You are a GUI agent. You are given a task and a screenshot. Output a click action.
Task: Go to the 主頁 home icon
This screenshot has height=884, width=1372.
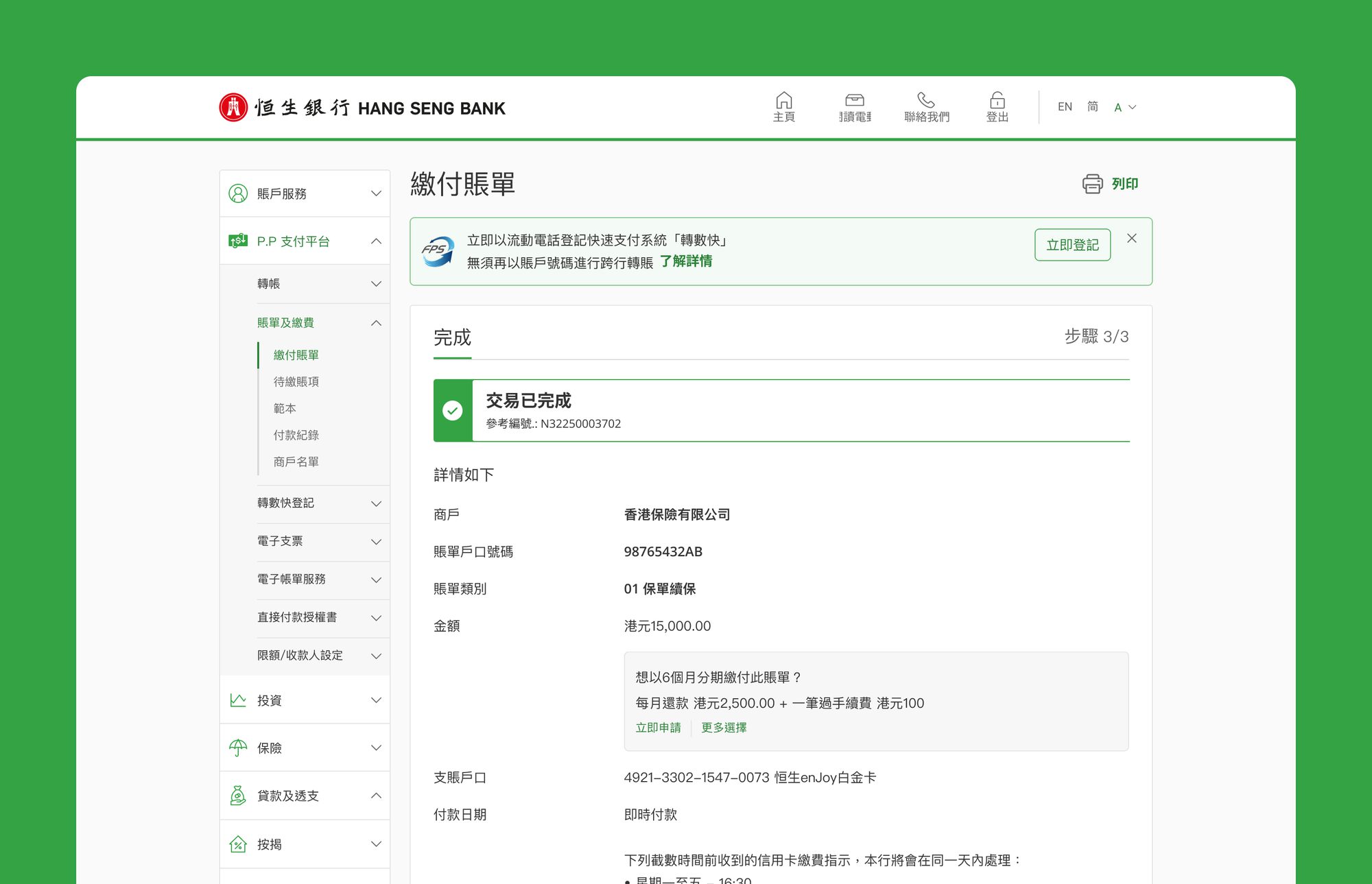(784, 100)
